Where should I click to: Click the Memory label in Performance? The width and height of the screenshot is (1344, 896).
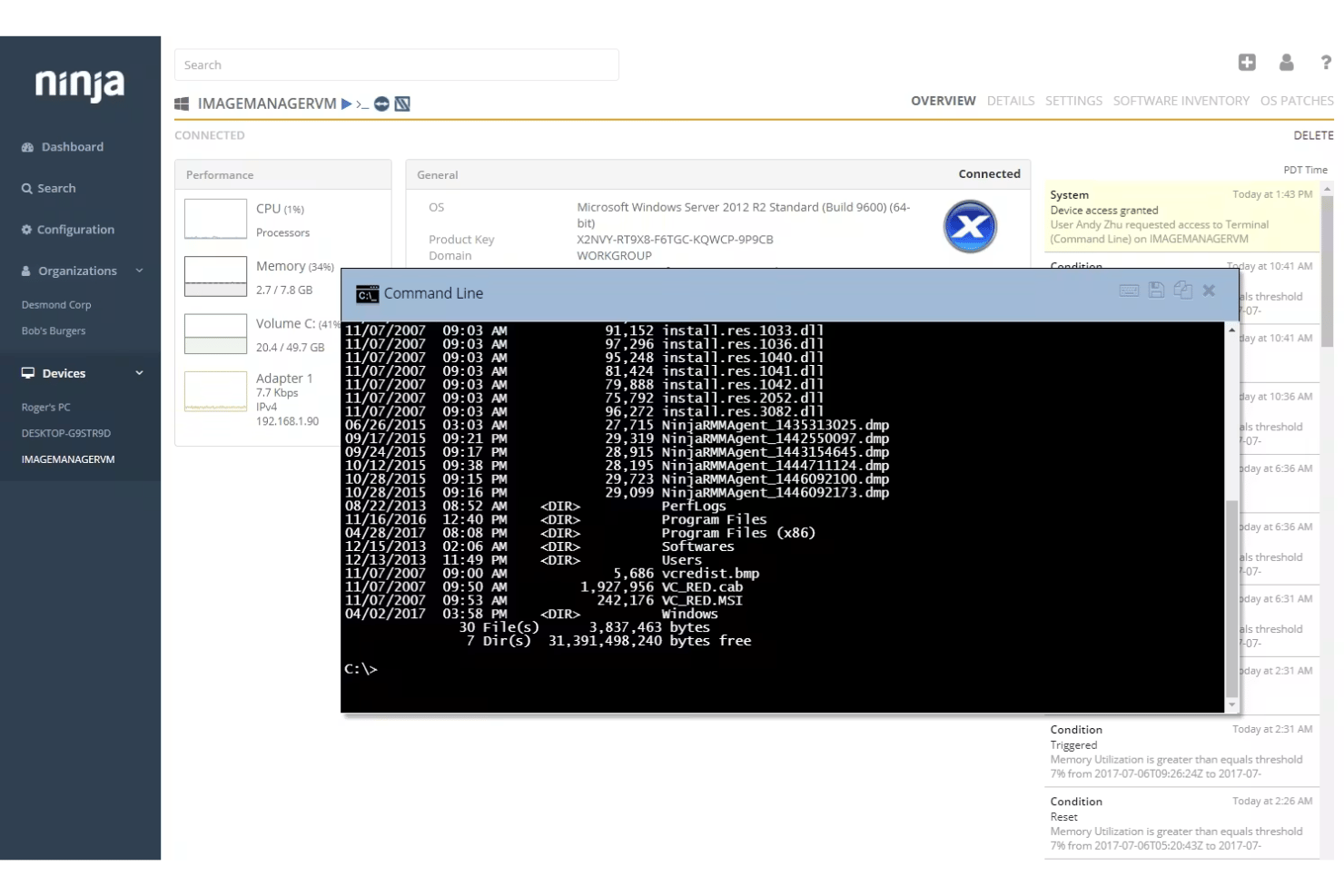coord(281,266)
